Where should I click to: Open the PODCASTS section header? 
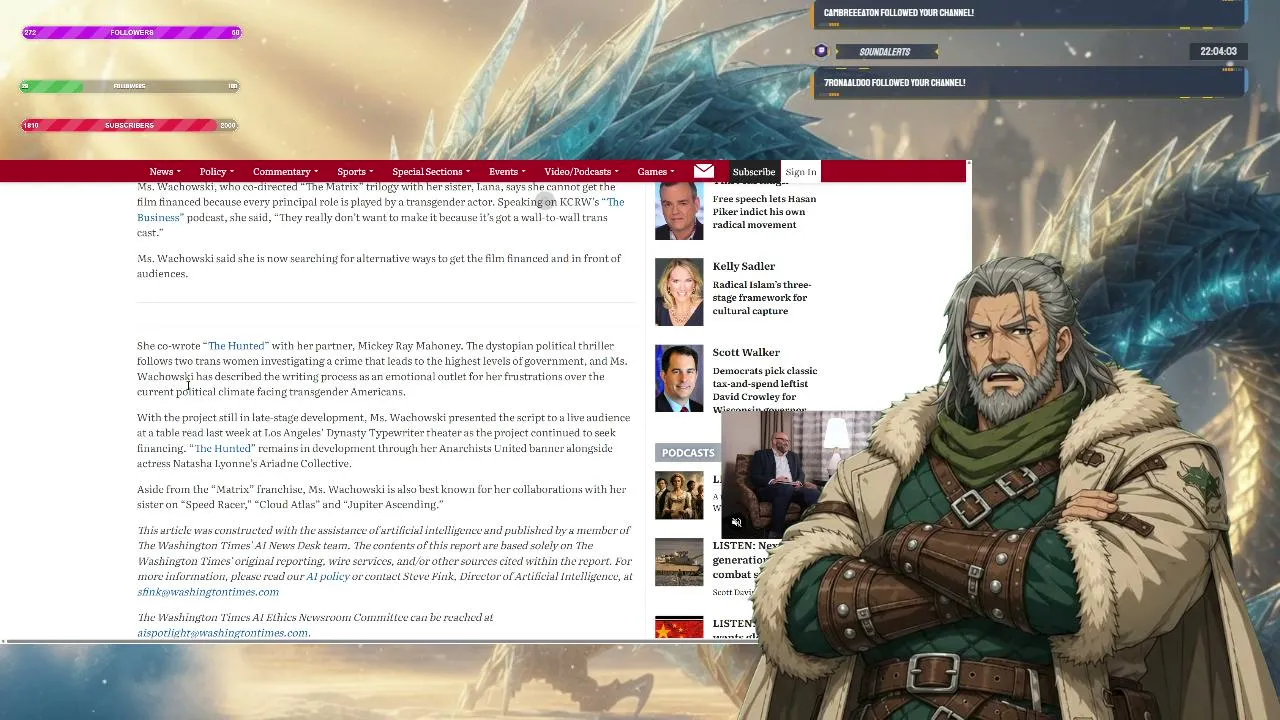pos(688,453)
